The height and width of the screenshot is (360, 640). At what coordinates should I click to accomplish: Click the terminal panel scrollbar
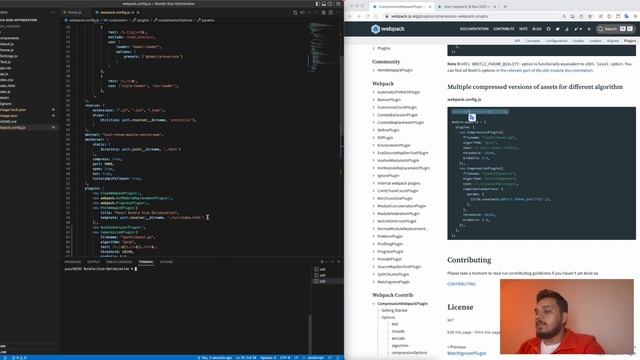pos(310,333)
